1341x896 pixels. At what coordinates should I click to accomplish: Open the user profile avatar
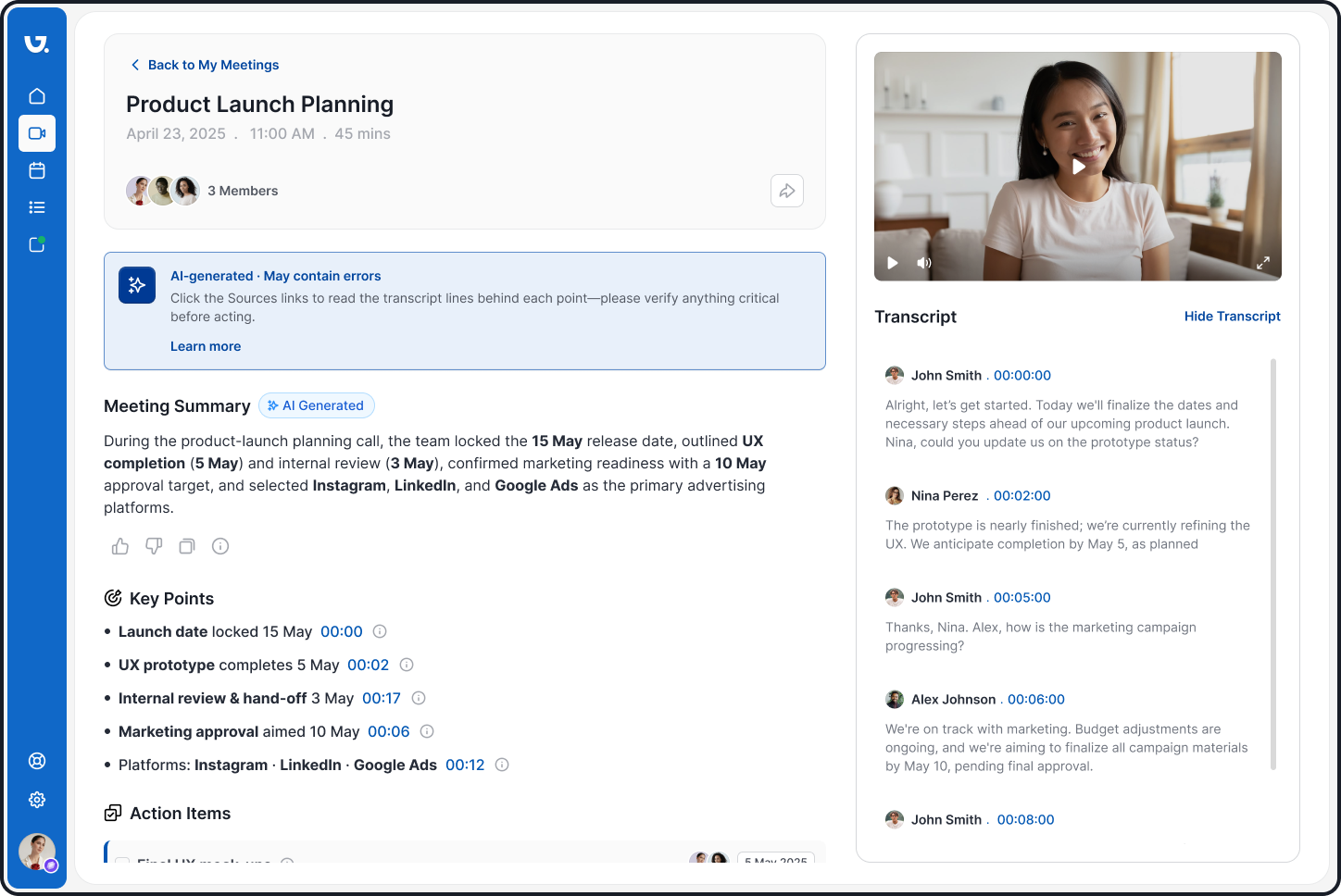point(37,852)
